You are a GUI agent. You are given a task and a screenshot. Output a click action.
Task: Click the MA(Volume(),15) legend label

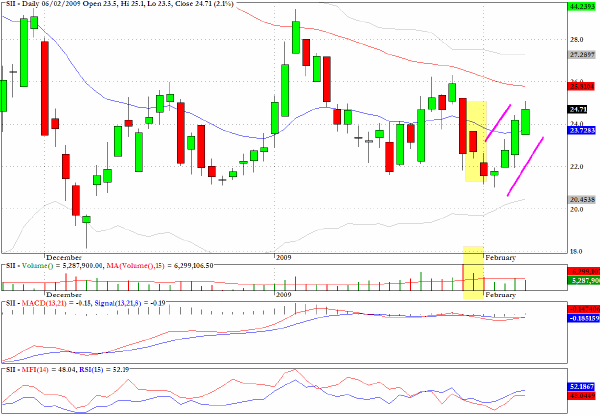click(x=135, y=265)
